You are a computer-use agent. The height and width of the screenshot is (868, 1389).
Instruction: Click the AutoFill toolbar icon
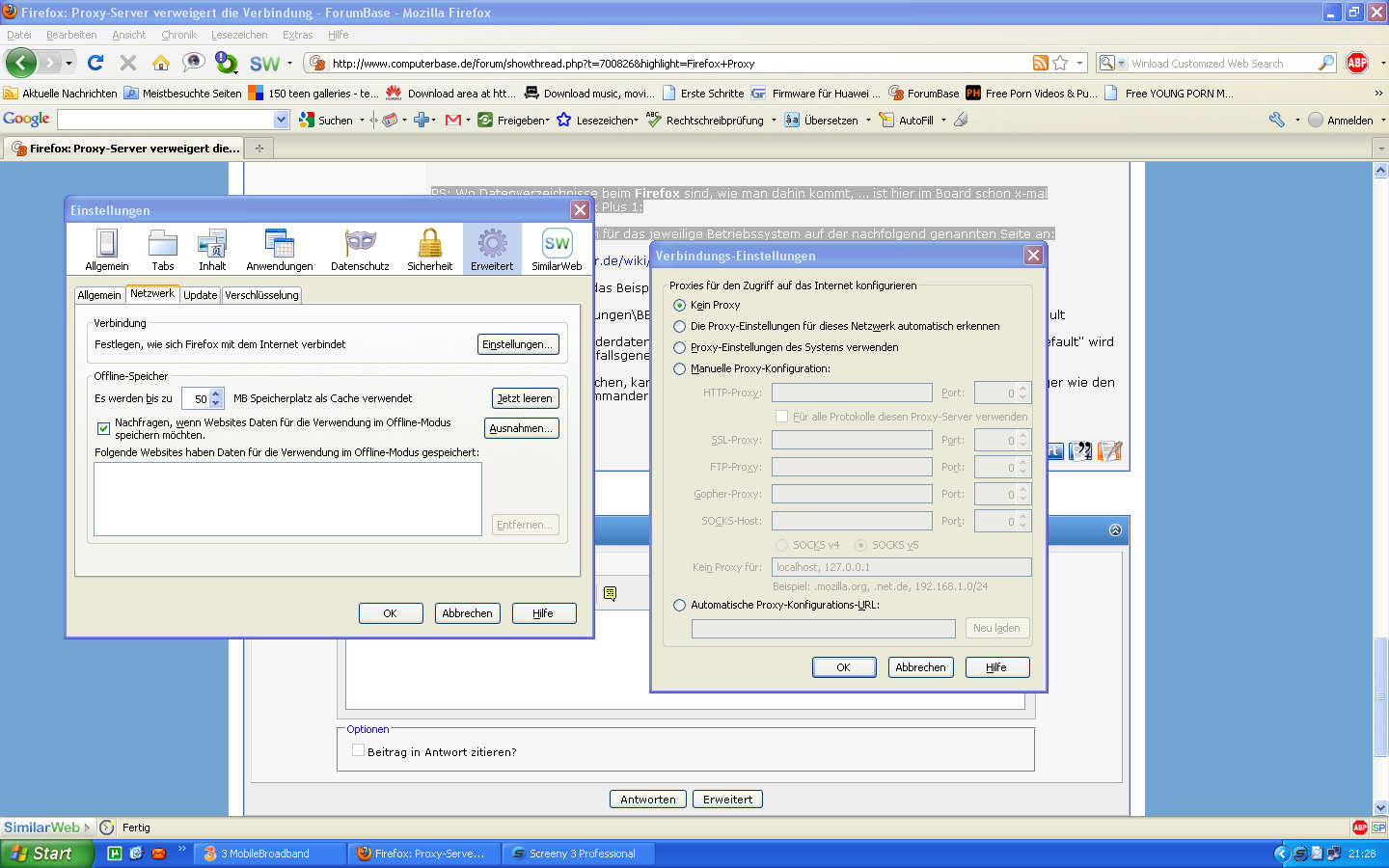pyautogui.click(x=886, y=120)
